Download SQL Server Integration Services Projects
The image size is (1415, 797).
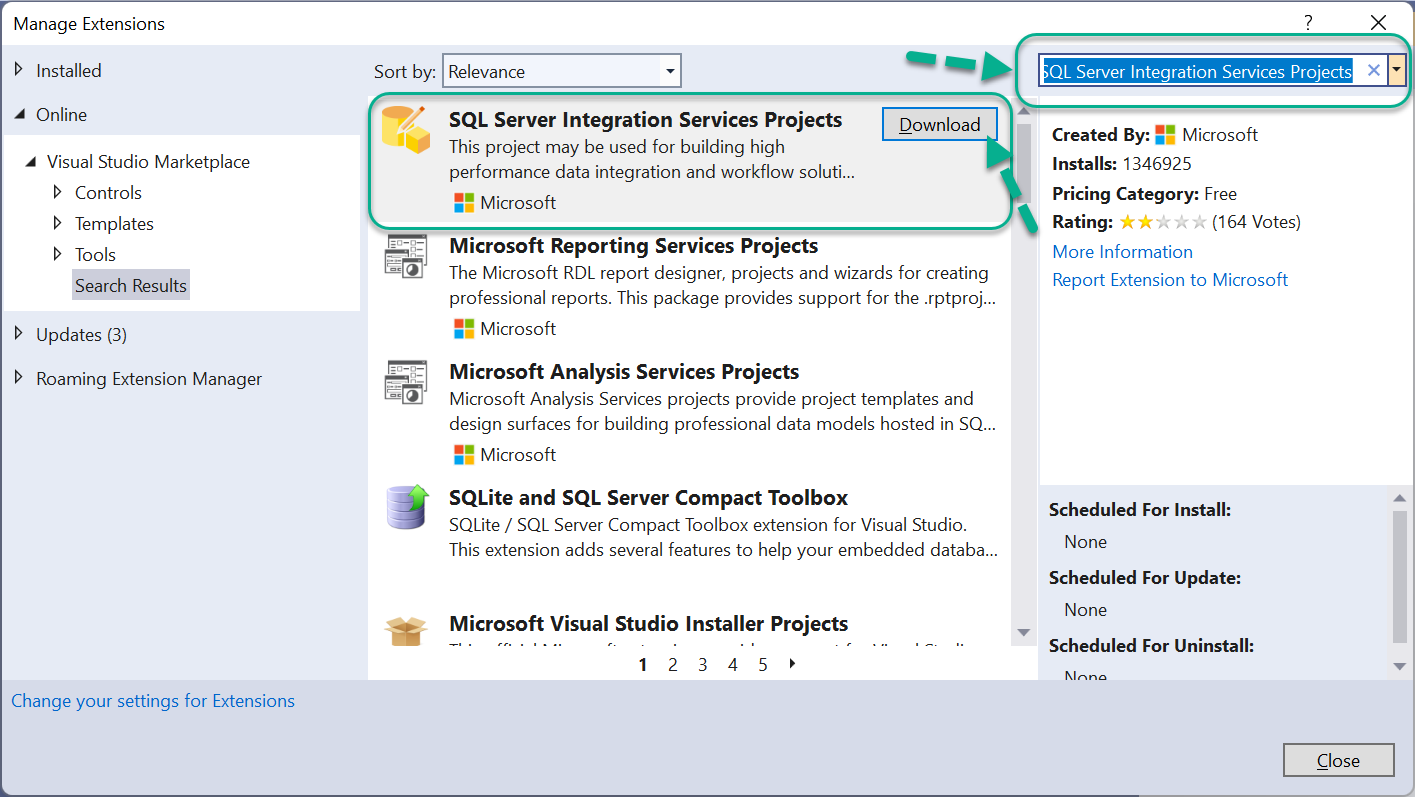pyautogui.click(x=940, y=124)
